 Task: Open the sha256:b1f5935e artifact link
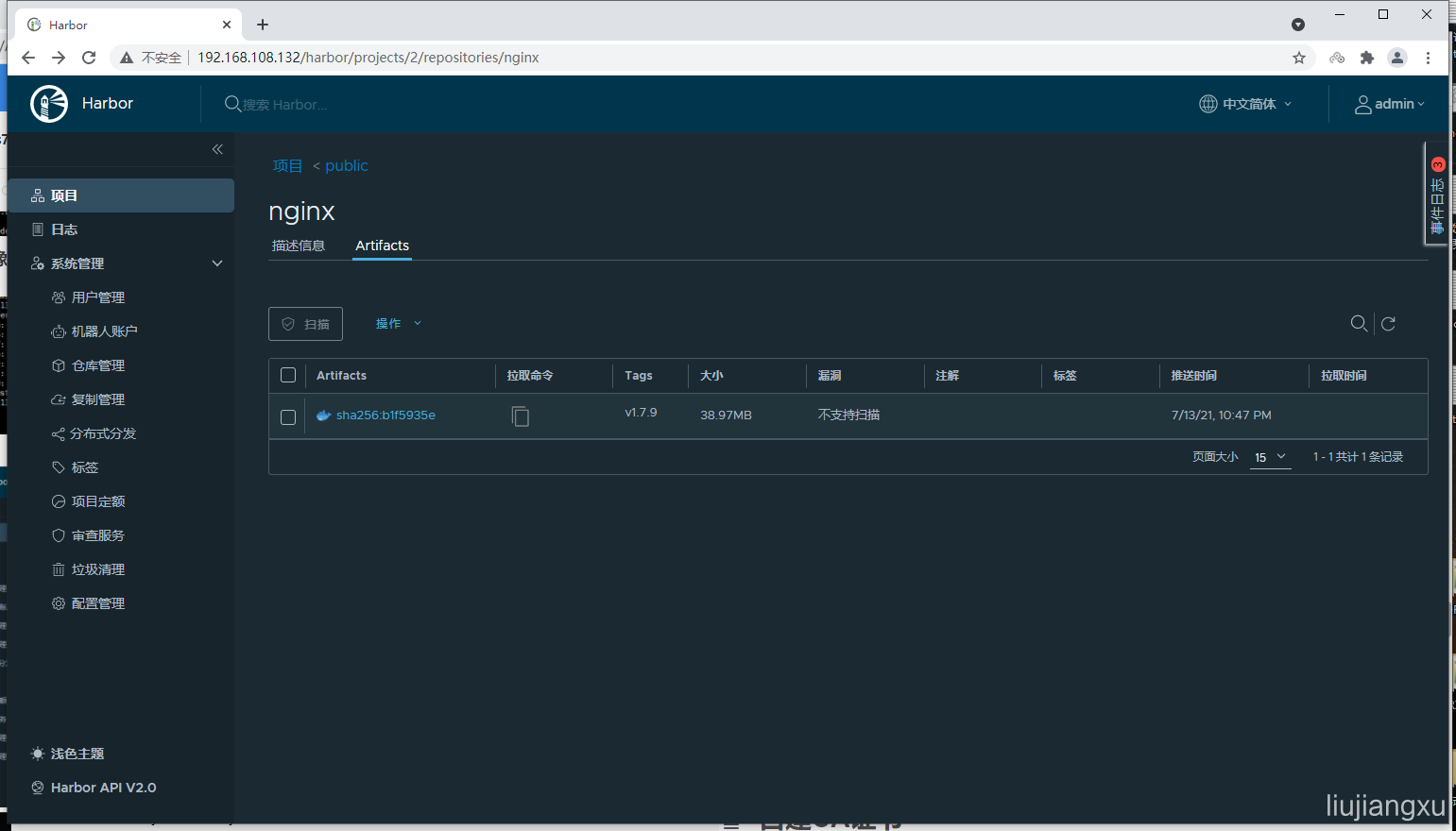tap(385, 415)
